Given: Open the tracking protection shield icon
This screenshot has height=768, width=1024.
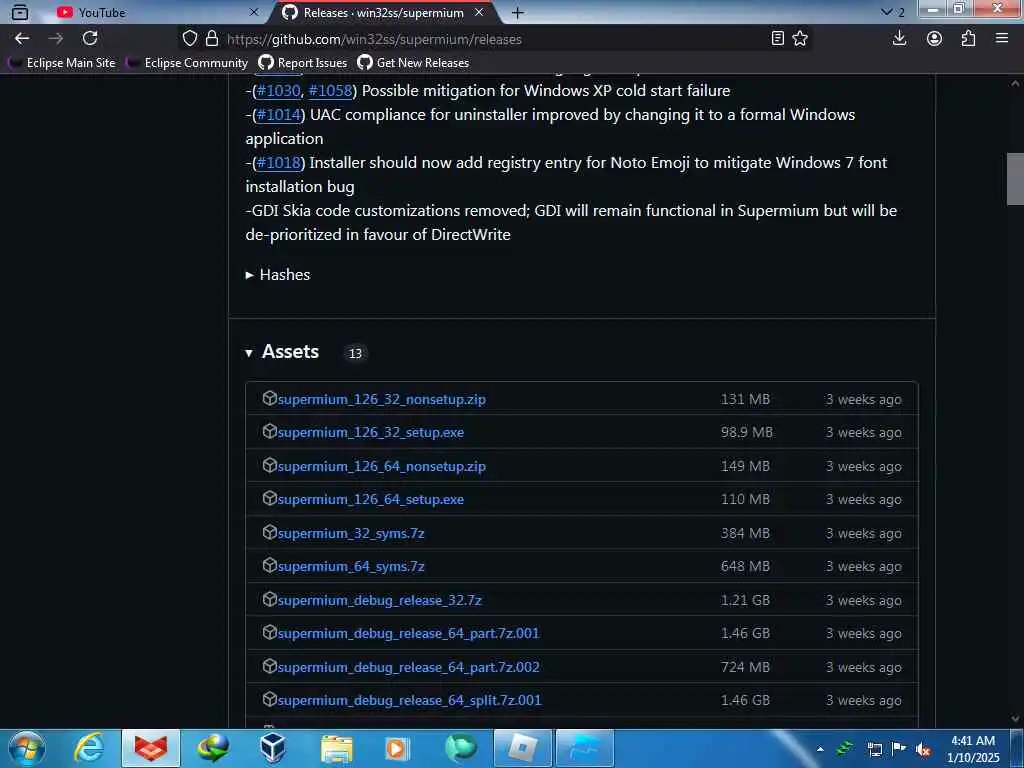Looking at the screenshot, I should 189,39.
